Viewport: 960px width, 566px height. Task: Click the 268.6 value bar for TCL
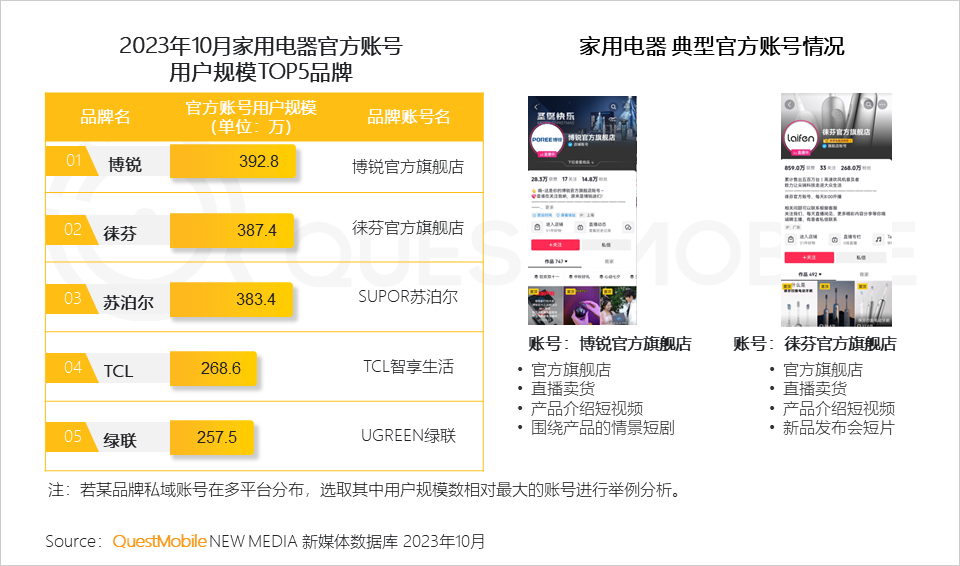[212, 368]
